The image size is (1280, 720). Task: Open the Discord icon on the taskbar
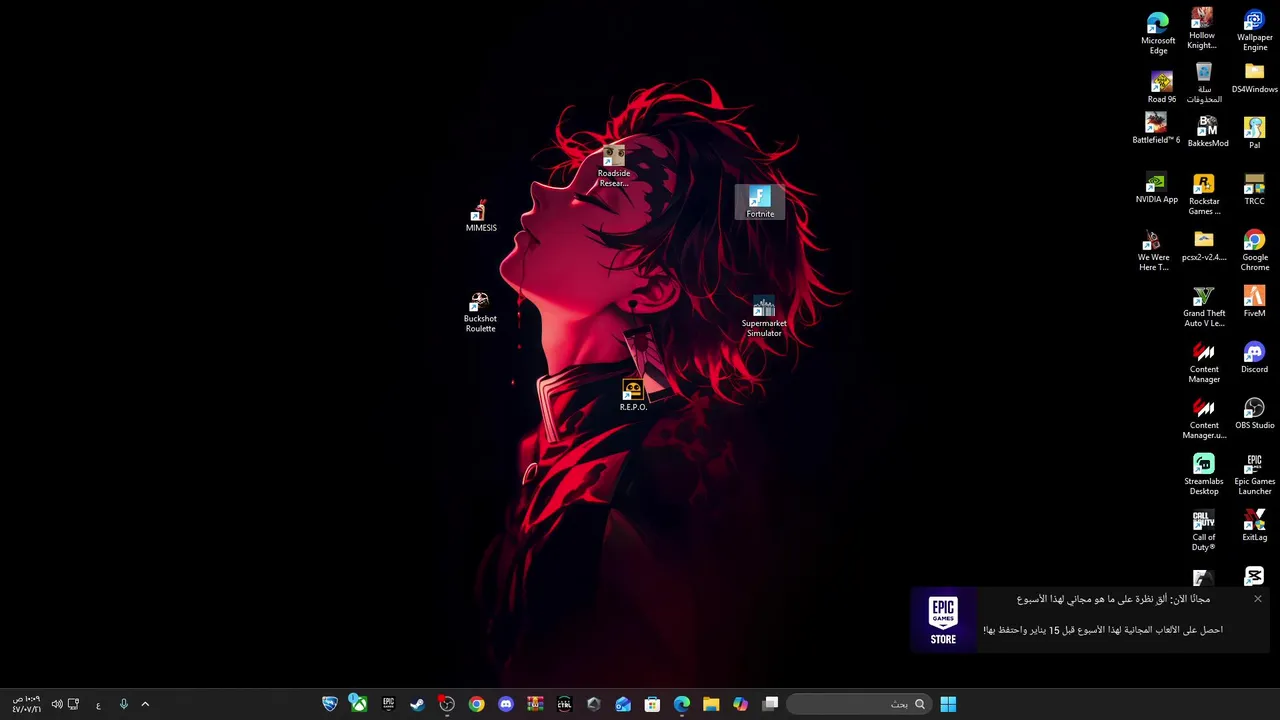[x=506, y=704]
